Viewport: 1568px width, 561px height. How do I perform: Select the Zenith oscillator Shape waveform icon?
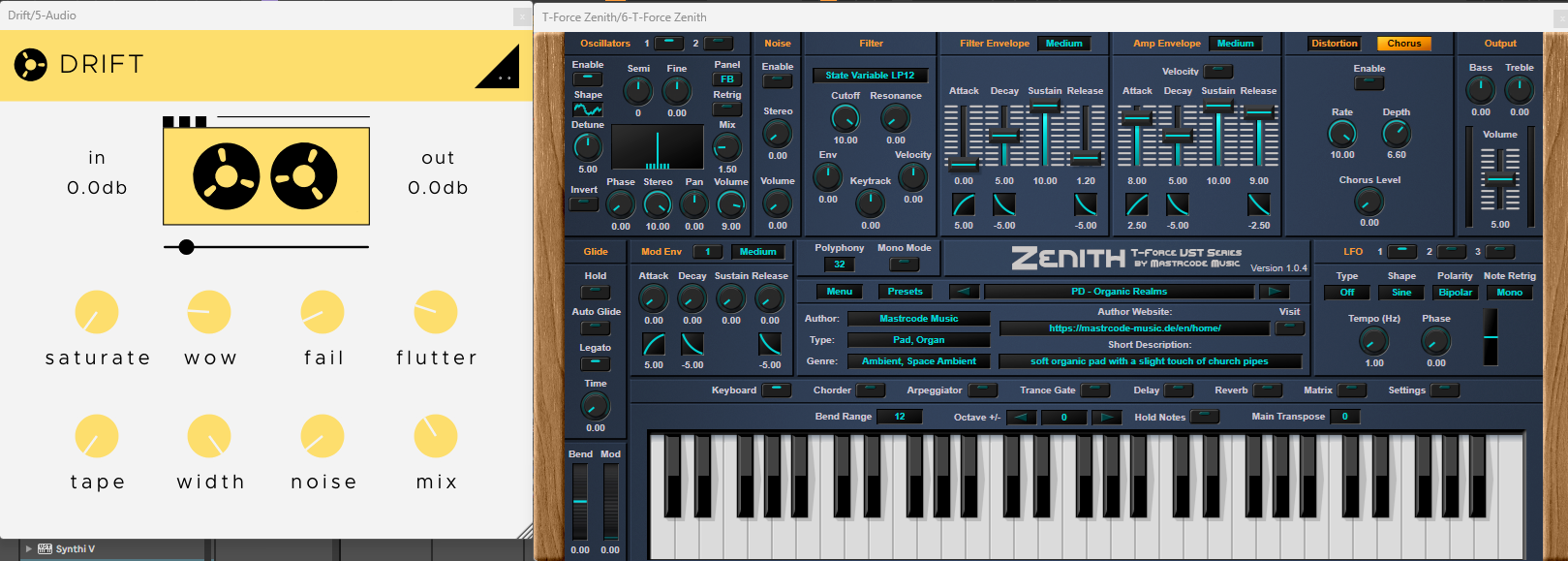(x=588, y=109)
